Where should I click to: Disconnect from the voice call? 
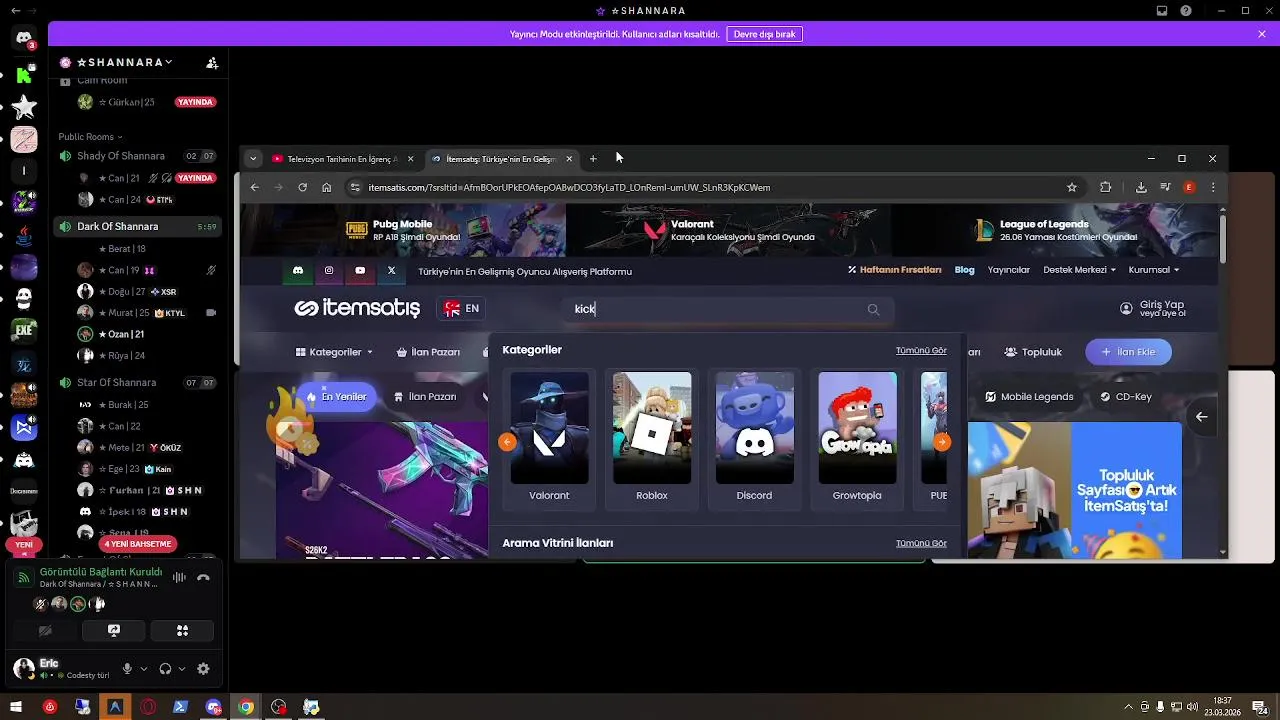click(x=203, y=577)
